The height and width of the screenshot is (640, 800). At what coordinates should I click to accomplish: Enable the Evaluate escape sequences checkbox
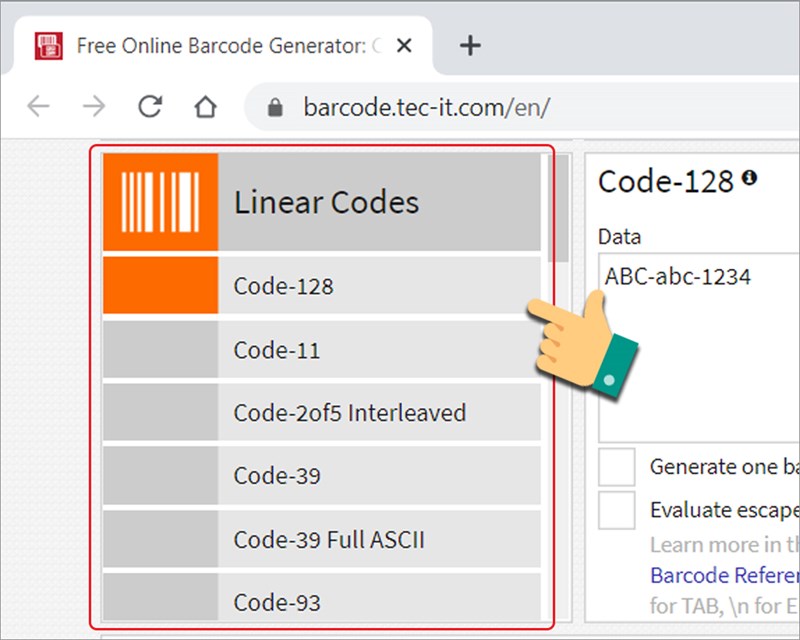click(617, 510)
